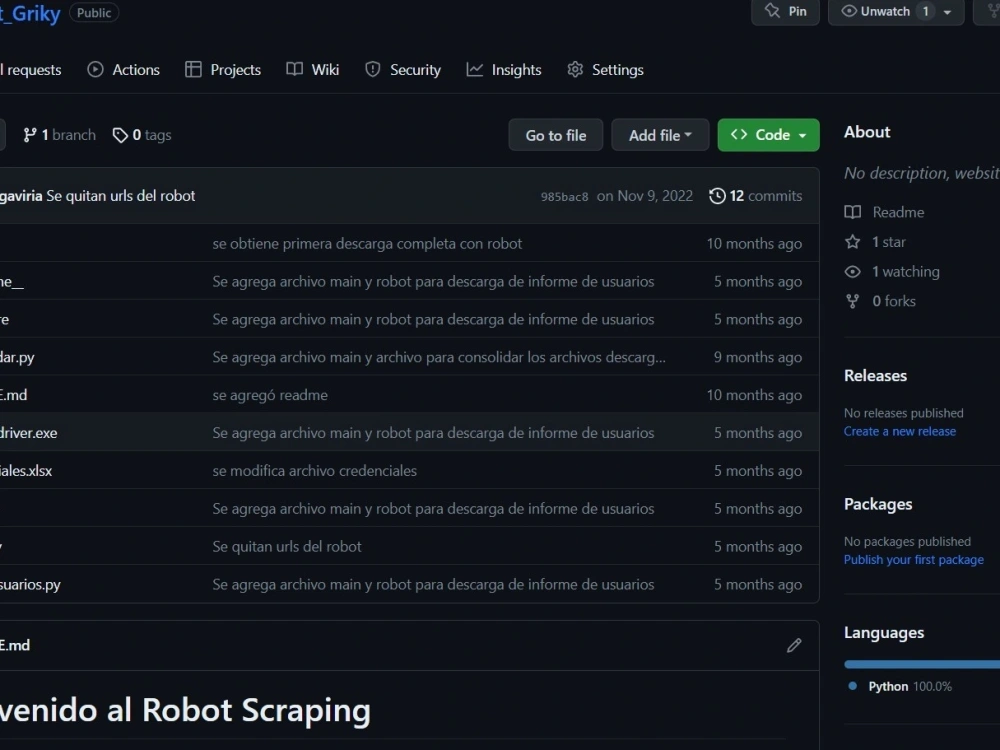Open the Add file dropdown

point(660,135)
